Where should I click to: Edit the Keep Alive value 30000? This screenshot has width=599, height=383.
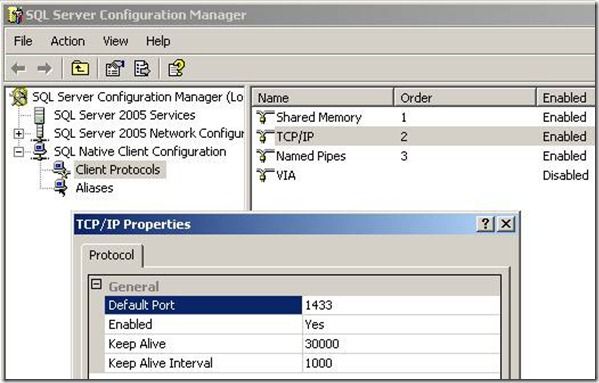click(x=401, y=344)
